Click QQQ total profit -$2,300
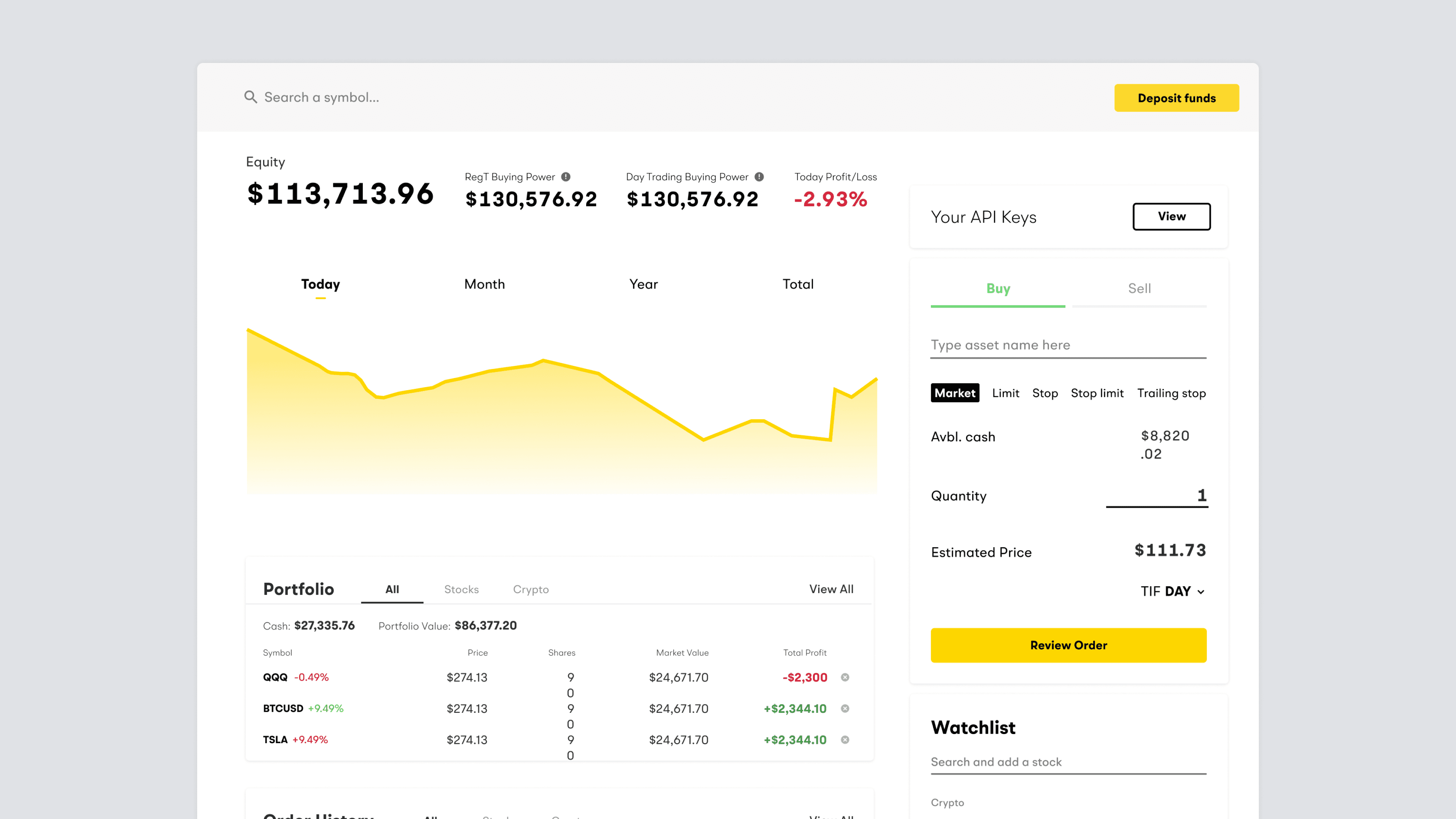The height and width of the screenshot is (819, 1456). click(804, 677)
